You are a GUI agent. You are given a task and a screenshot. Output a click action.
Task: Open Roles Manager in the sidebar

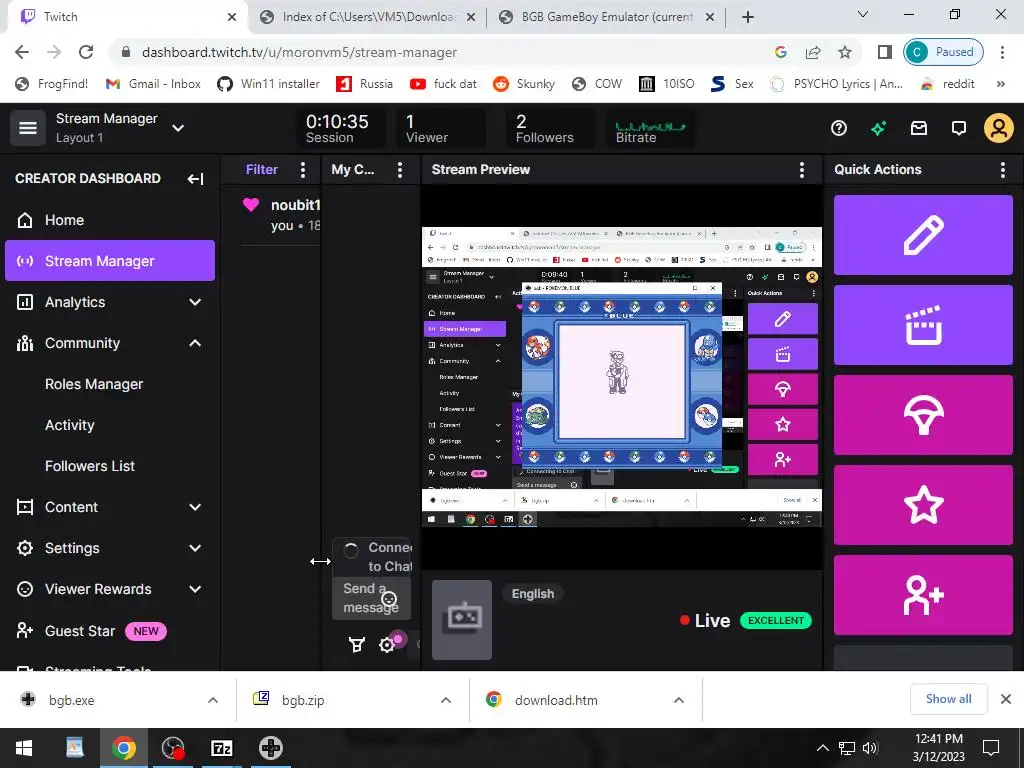(94, 385)
